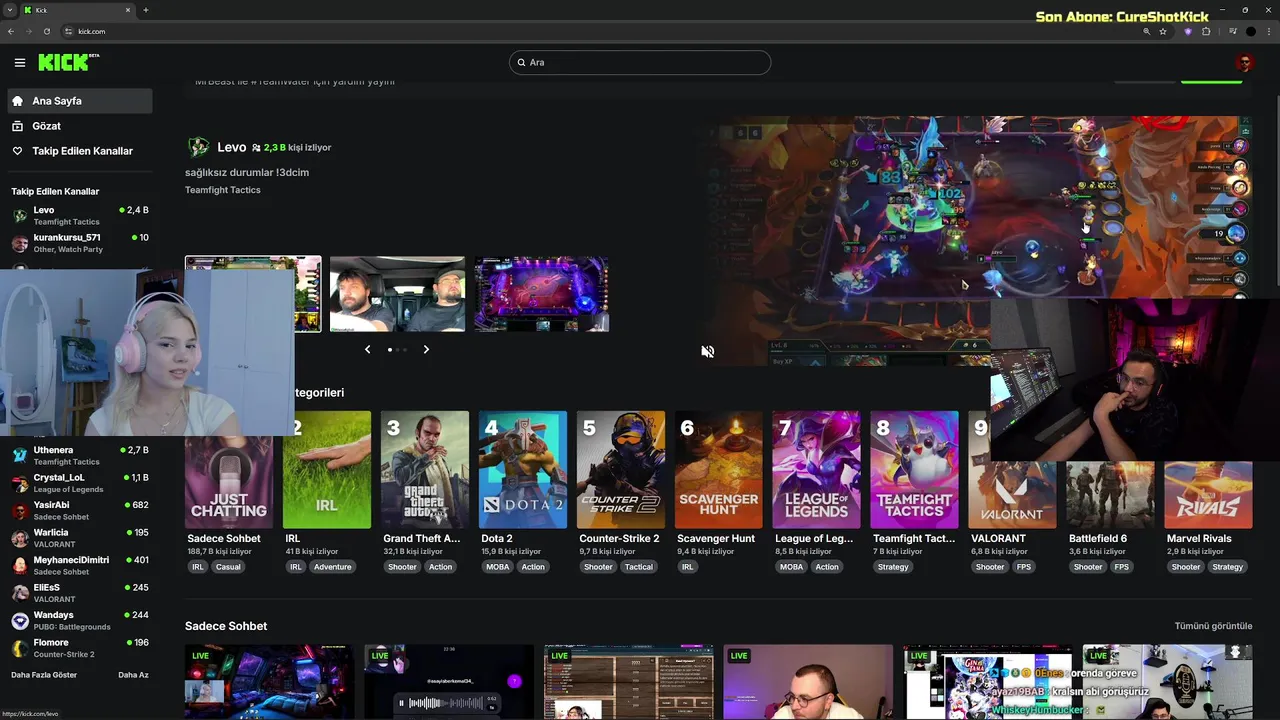Collapse list with Daha Az
Image resolution: width=1280 pixels, height=720 pixels.
[x=133, y=675]
